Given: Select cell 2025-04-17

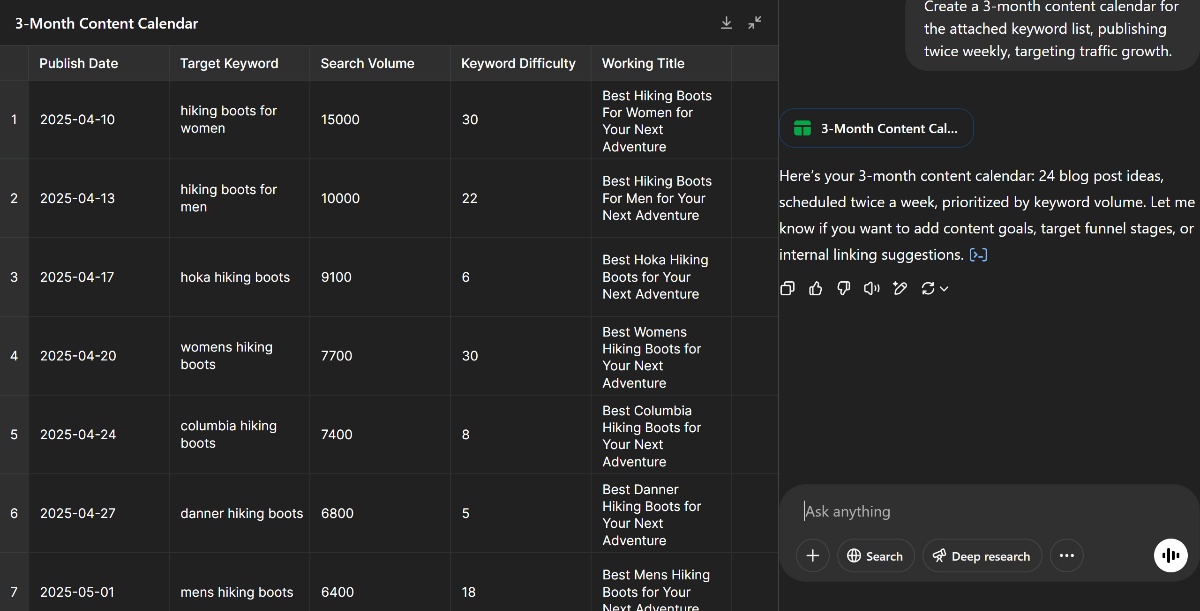Looking at the screenshot, I should tap(99, 277).
